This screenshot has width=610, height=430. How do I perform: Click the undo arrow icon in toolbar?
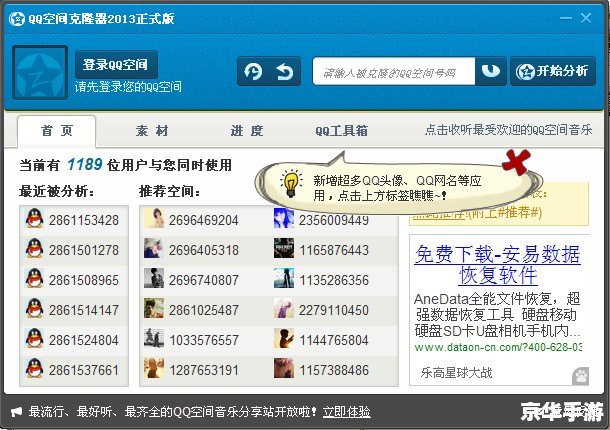[284, 71]
